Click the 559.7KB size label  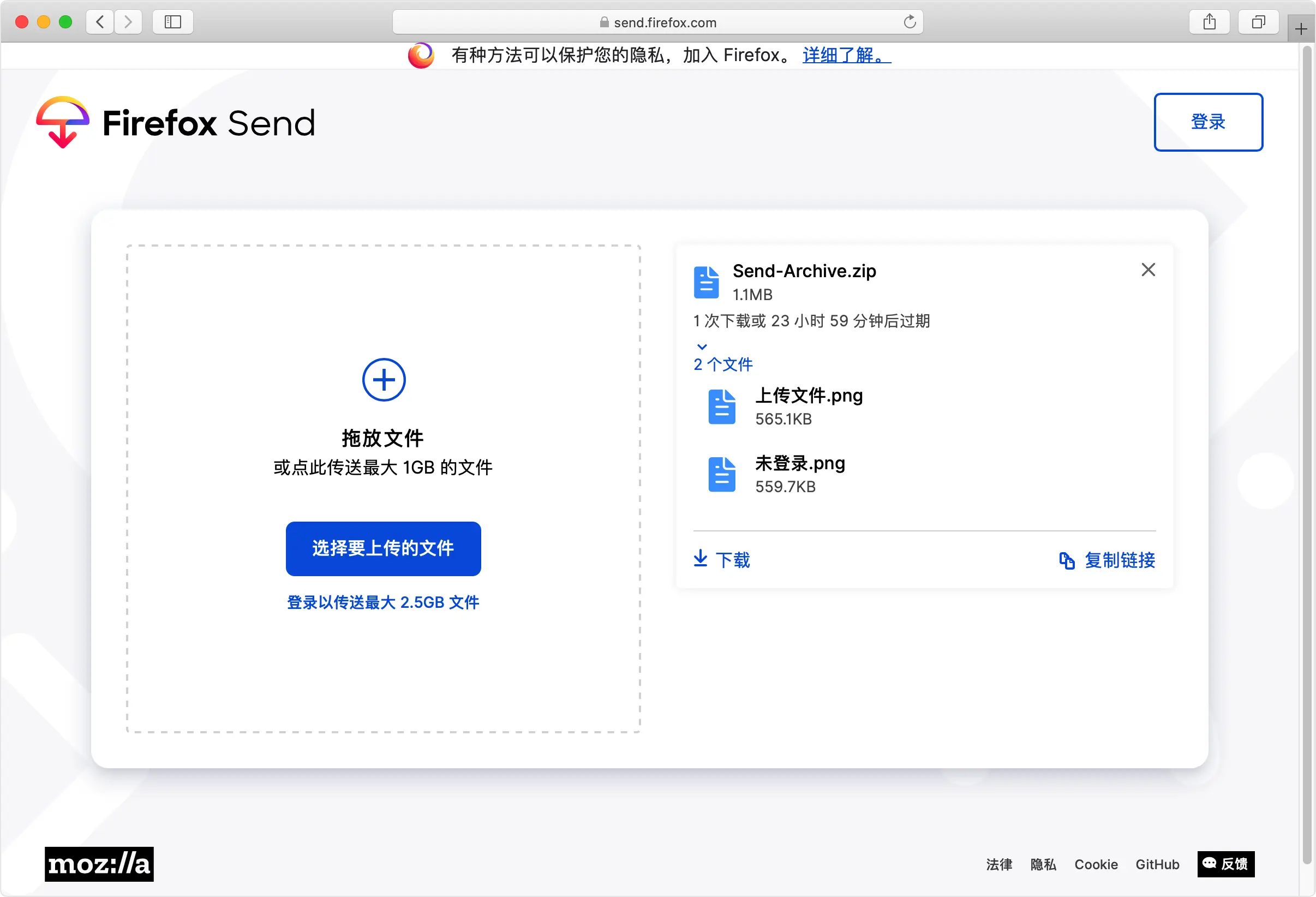pyautogui.click(x=785, y=487)
